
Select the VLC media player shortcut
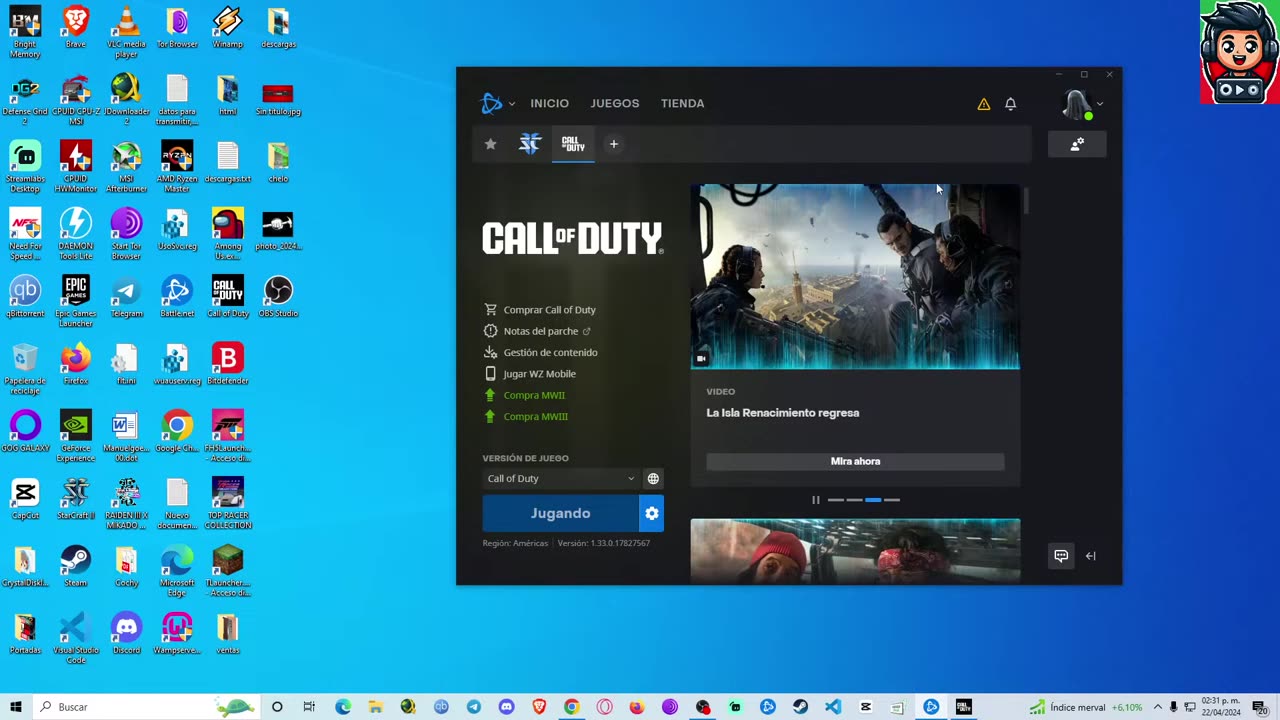pyautogui.click(x=126, y=32)
